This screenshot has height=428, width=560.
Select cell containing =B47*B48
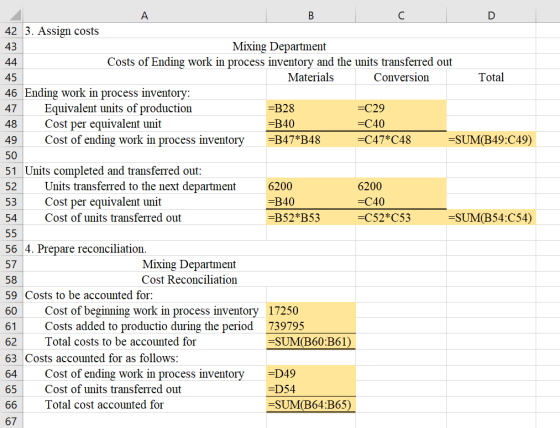[311, 140]
